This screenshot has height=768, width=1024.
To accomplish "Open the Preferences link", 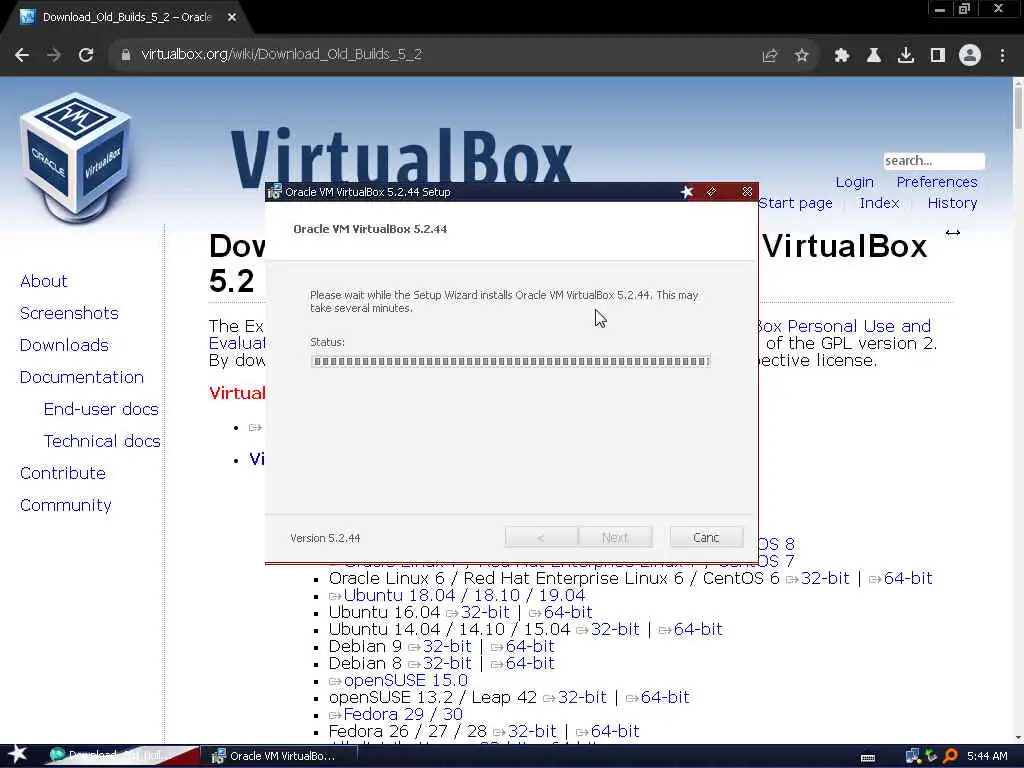I will click(936, 182).
